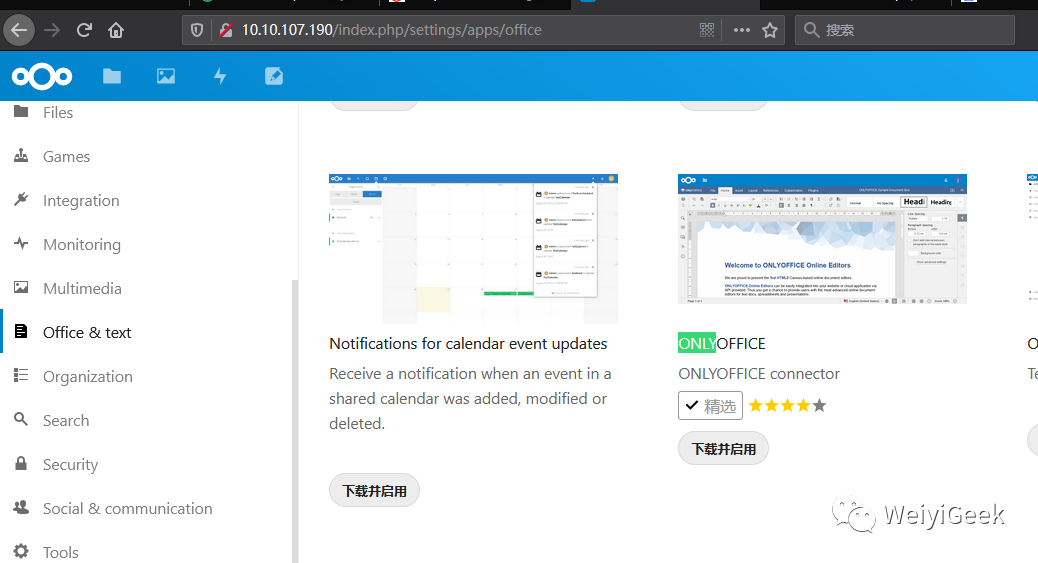Viewport: 1038px width, 563px height.
Task: Open the ONLYOFFICE app title
Action: pos(722,344)
